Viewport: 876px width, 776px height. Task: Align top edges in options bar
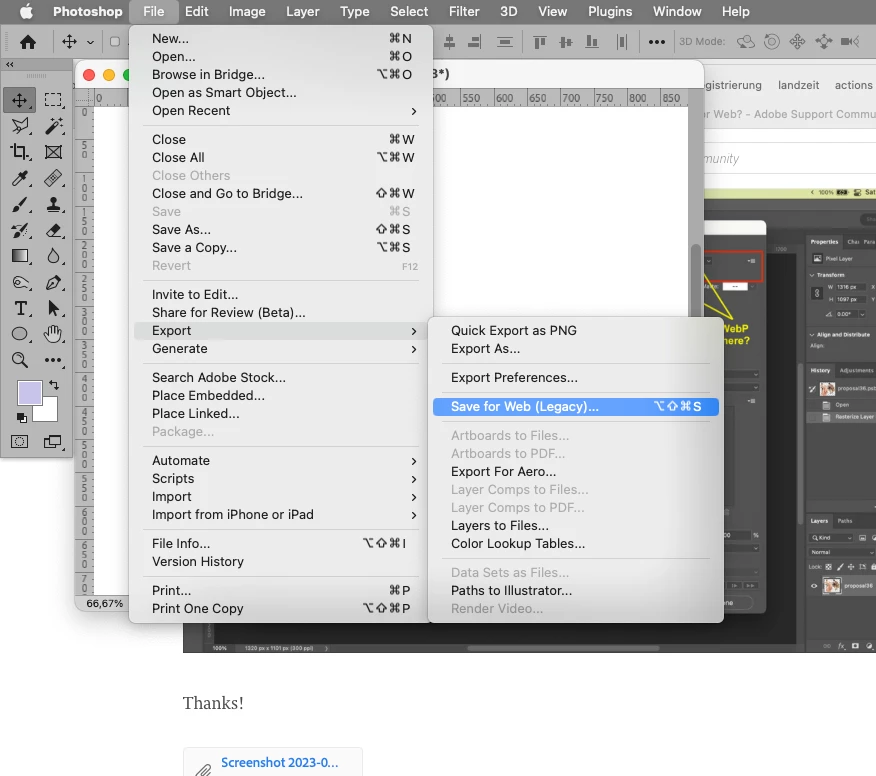click(x=540, y=42)
